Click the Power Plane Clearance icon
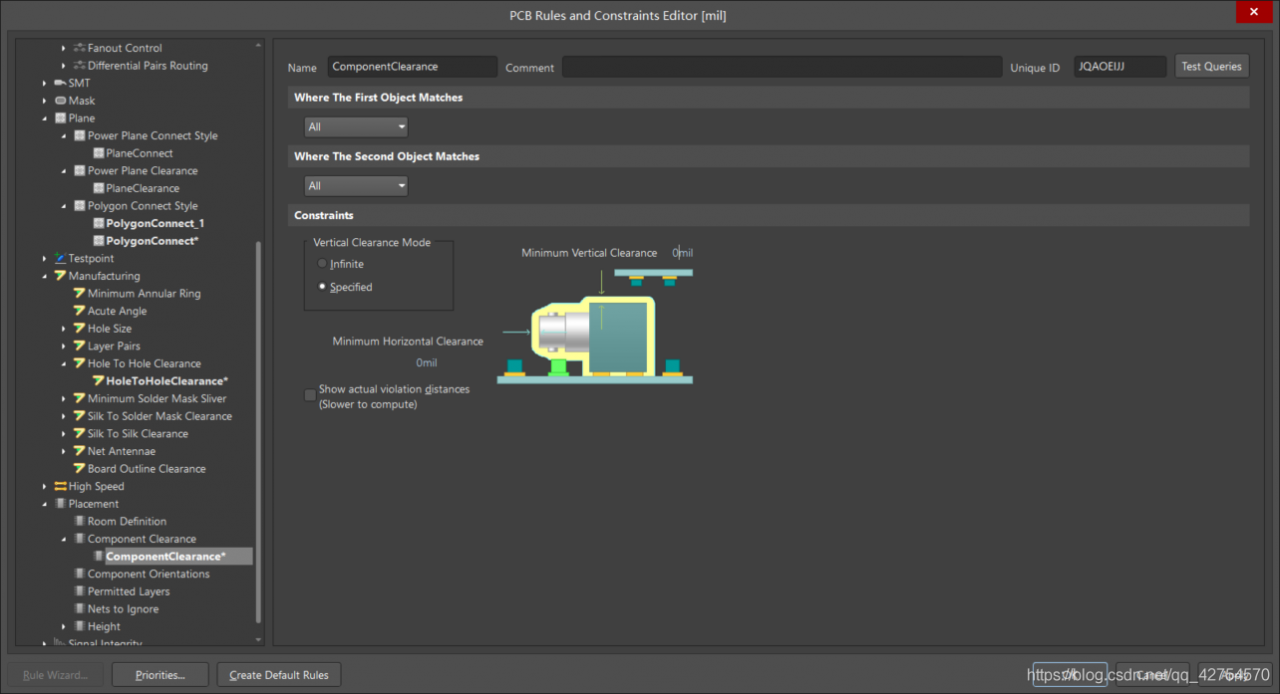1280x694 pixels. click(79, 171)
